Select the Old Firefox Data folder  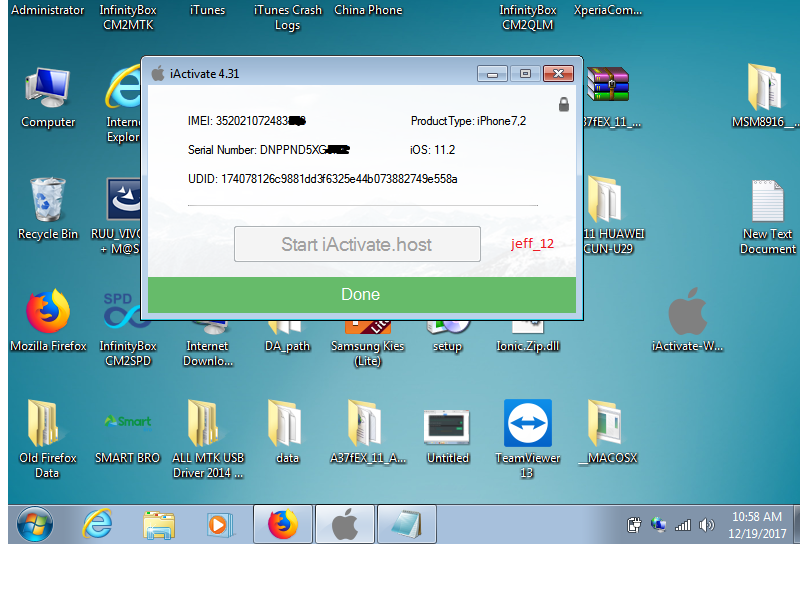tap(47, 438)
